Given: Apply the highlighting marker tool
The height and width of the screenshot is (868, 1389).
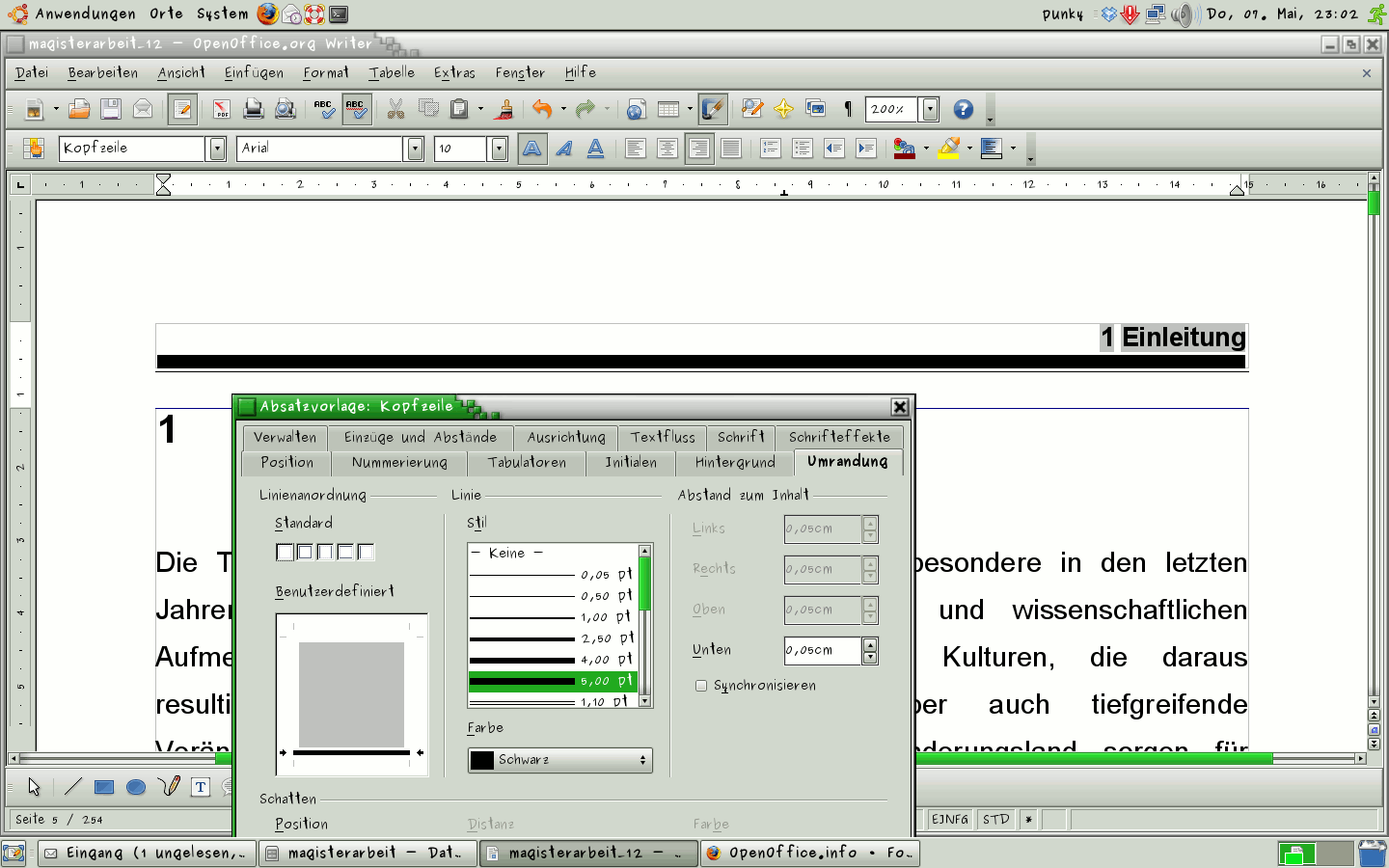Looking at the screenshot, I should coord(948,148).
